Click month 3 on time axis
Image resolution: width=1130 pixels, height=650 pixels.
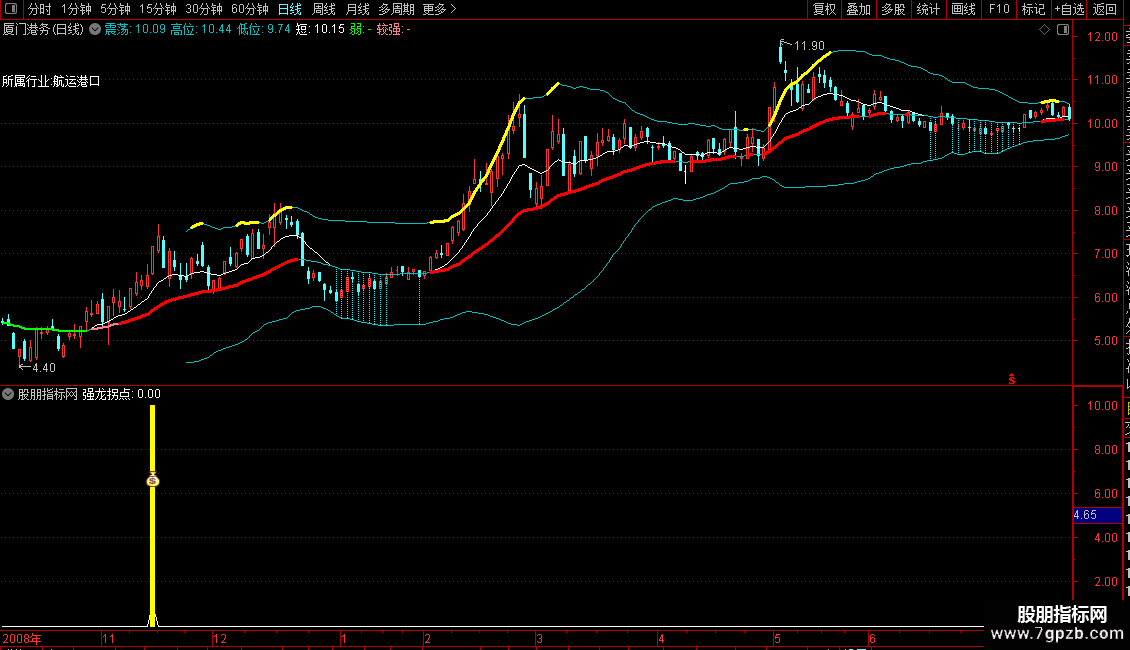pyautogui.click(x=540, y=638)
